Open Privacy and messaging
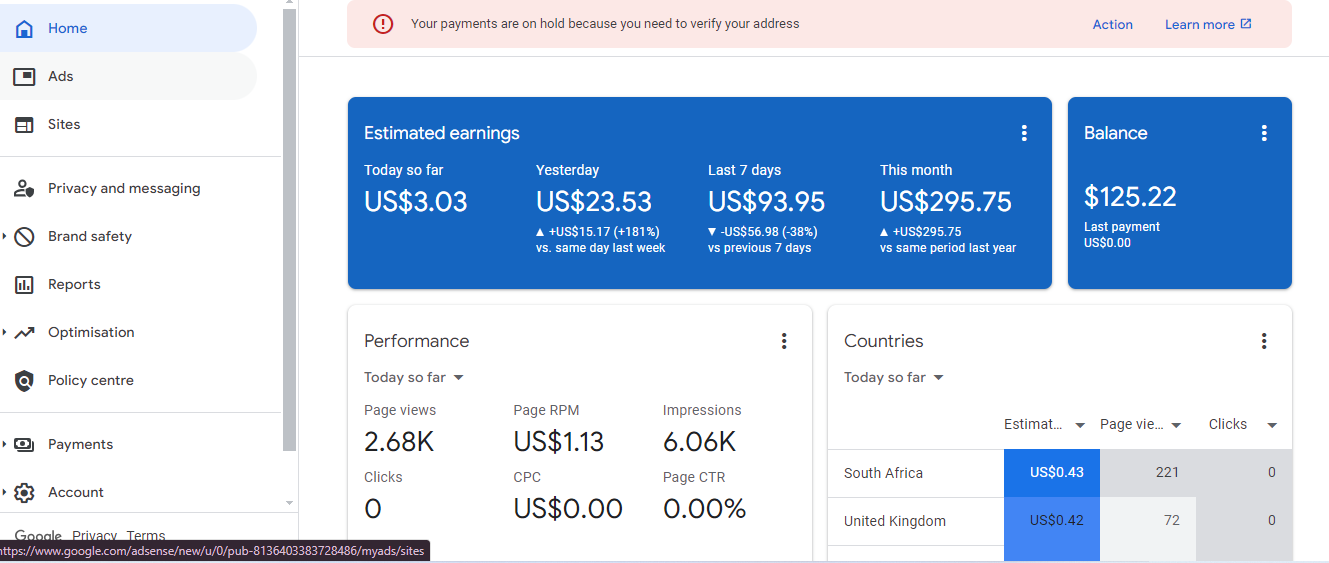This screenshot has height=563, width=1329. click(x=128, y=188)
